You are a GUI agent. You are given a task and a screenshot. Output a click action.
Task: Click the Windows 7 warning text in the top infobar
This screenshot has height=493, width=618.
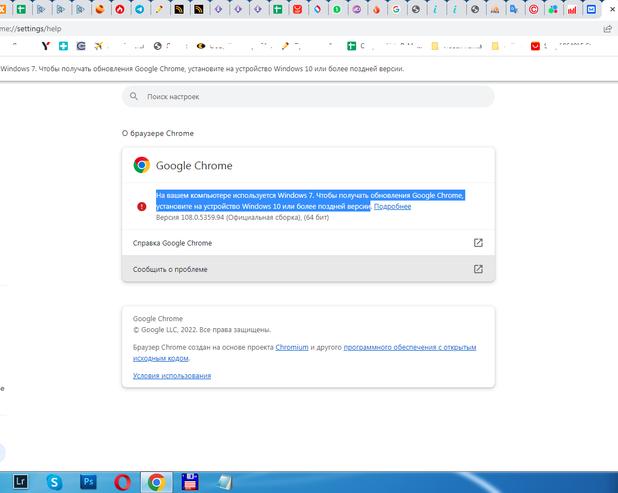[202, 69]
